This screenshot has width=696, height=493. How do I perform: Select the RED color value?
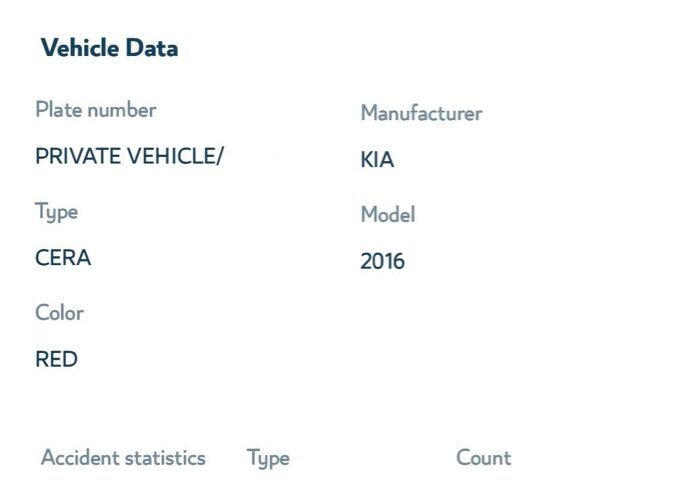pyautogui.click(x=56, y=360)
